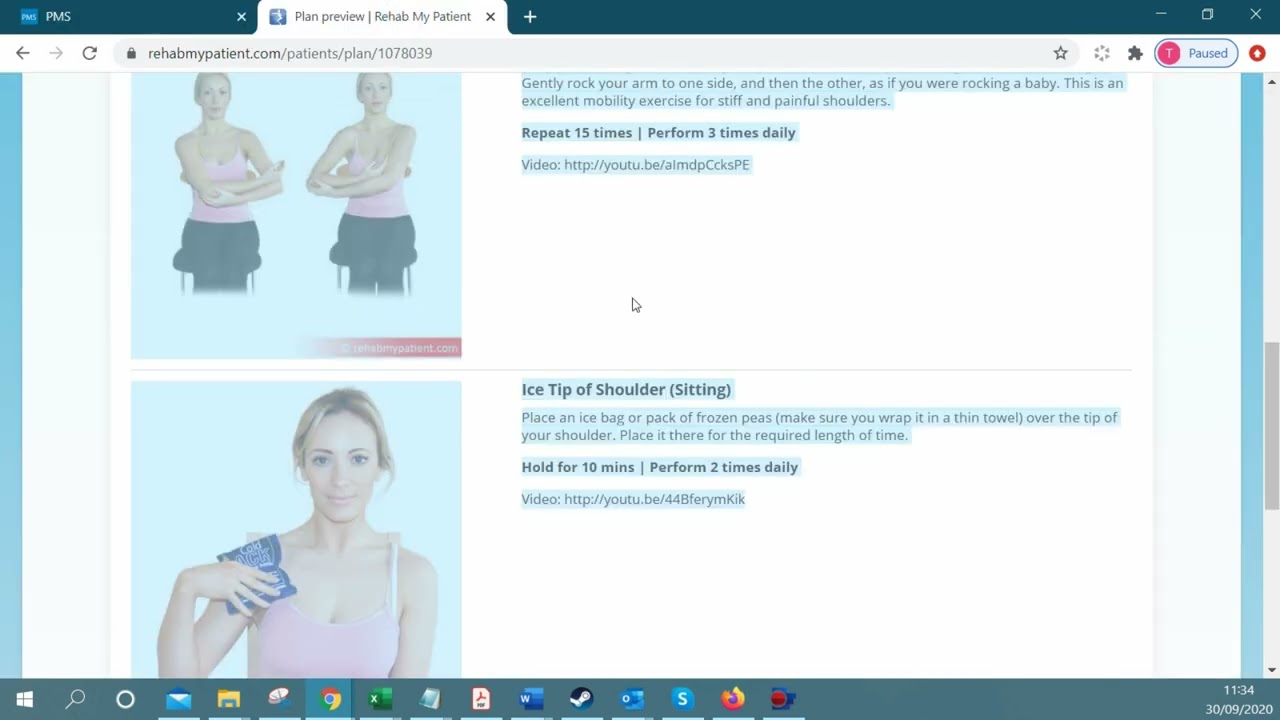This screenshot has width=1280, height=720.
Task: Click the address bar URL
Action: coord(290,53)
